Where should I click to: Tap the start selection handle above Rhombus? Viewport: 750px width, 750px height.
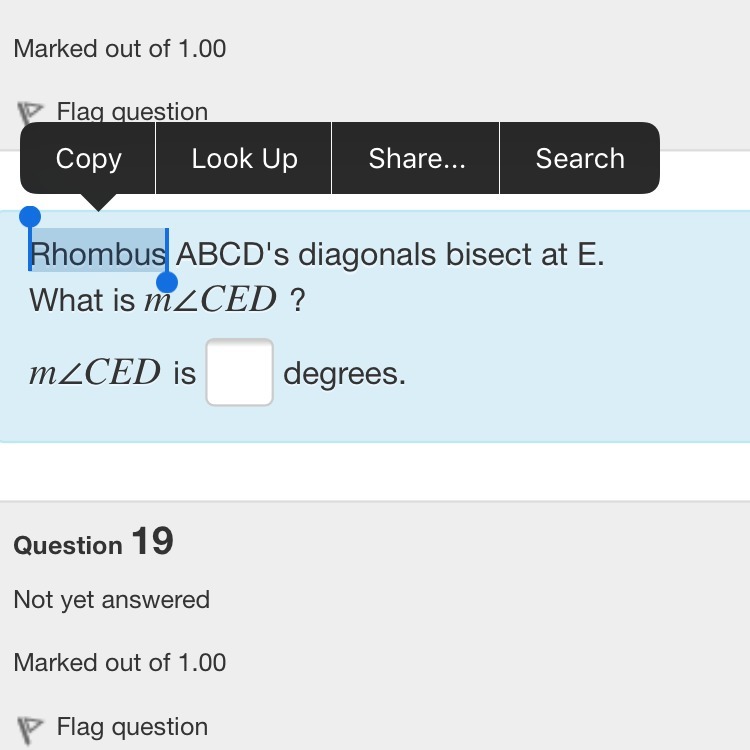30,217
